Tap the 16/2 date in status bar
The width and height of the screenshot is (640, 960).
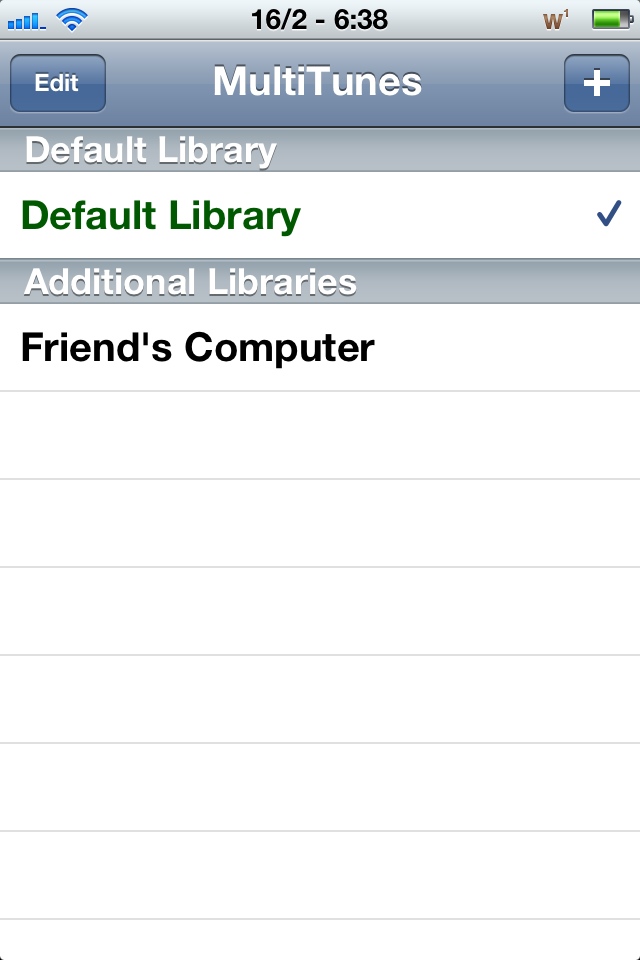click(x=279, y=20)
